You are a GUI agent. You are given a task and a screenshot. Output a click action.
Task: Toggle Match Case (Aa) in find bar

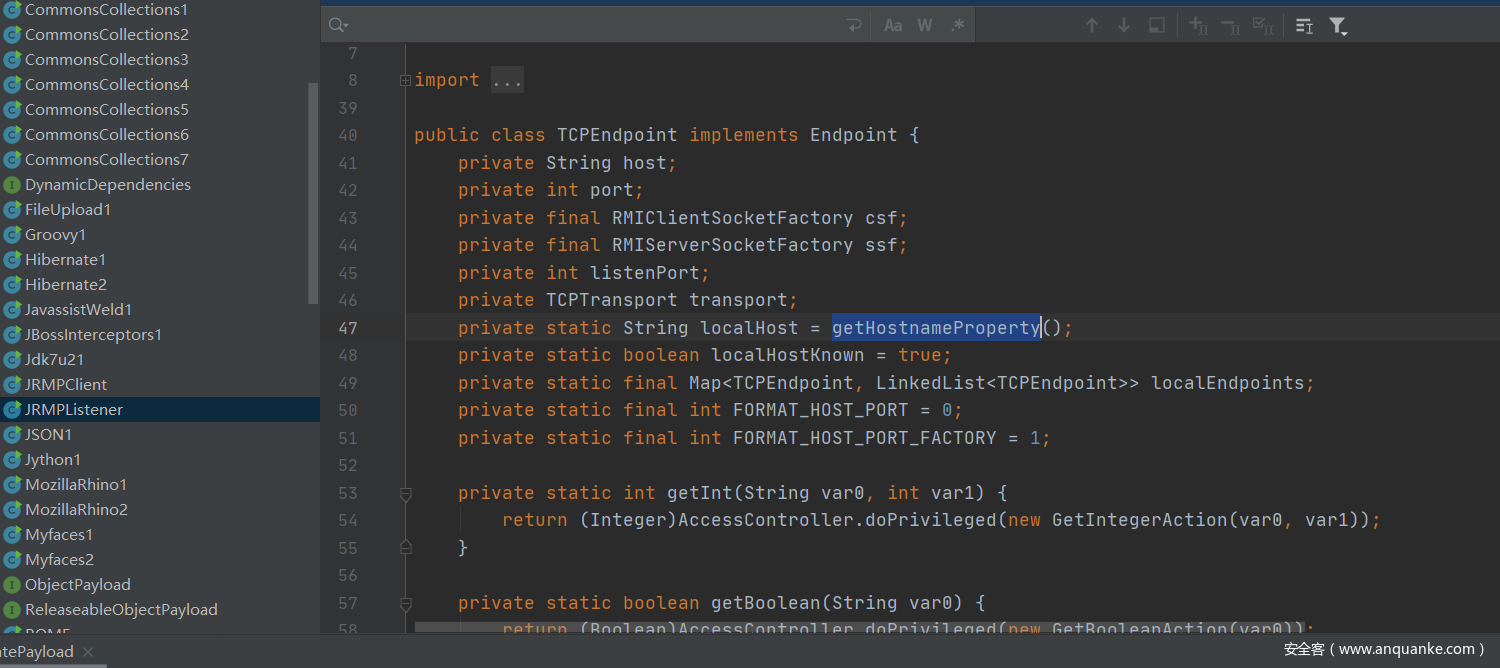click(893, 26)
